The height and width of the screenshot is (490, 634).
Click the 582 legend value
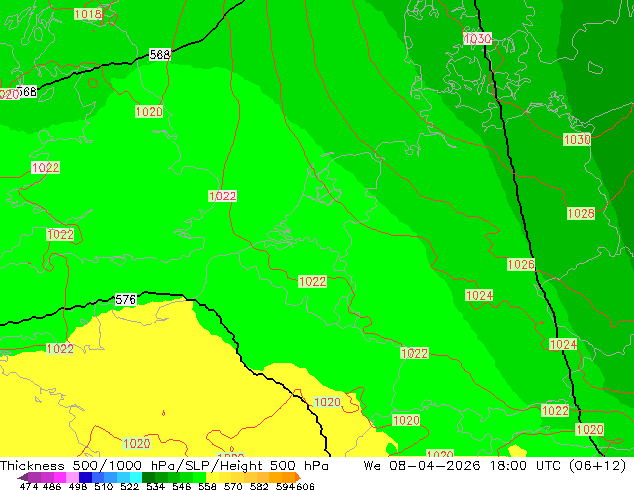(x=259, y=486)
